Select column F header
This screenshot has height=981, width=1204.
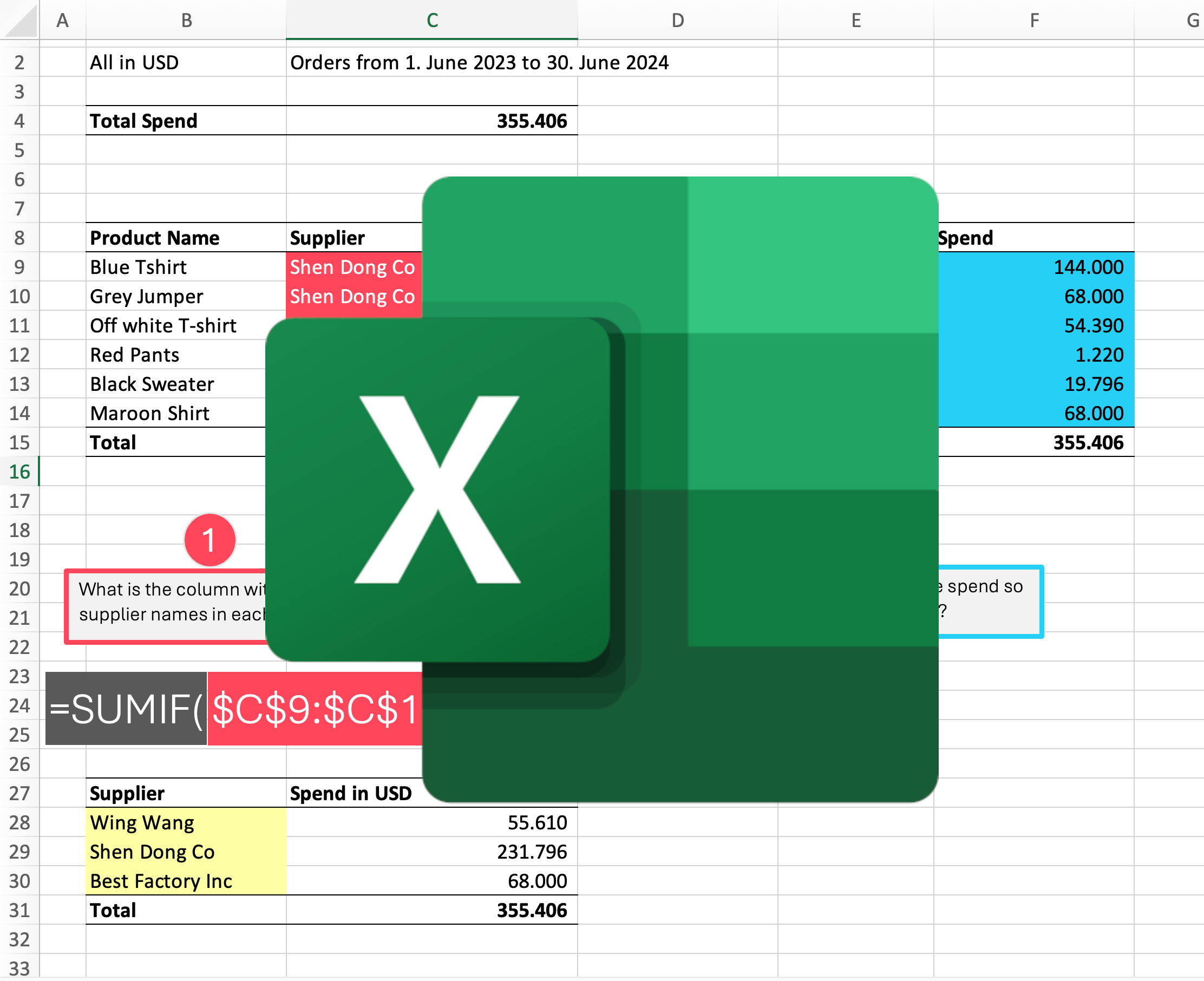[x=1033, y=20]
